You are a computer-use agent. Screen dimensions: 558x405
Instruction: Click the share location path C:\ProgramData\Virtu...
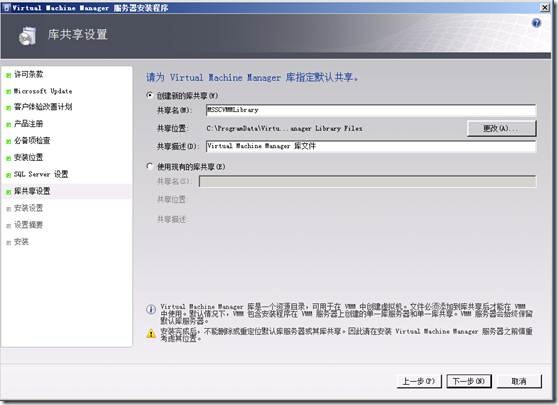[284, 128]
